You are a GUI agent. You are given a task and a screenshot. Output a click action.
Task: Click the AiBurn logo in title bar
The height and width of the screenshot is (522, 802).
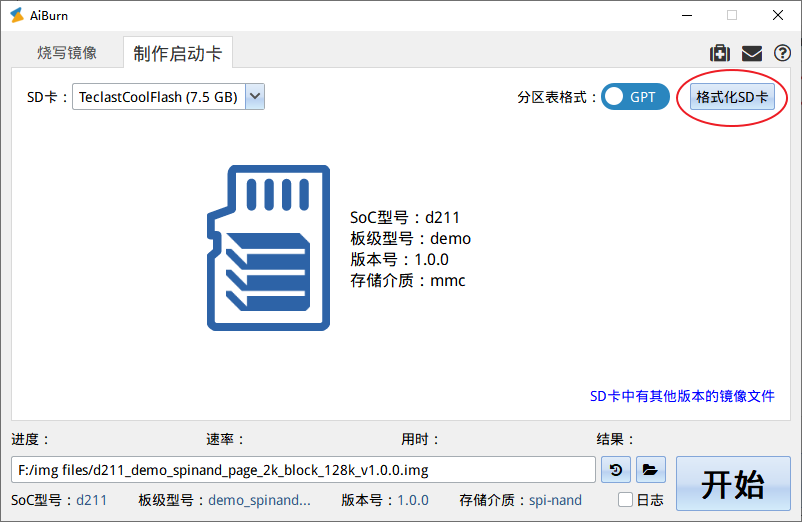click(x=17, y=16)
